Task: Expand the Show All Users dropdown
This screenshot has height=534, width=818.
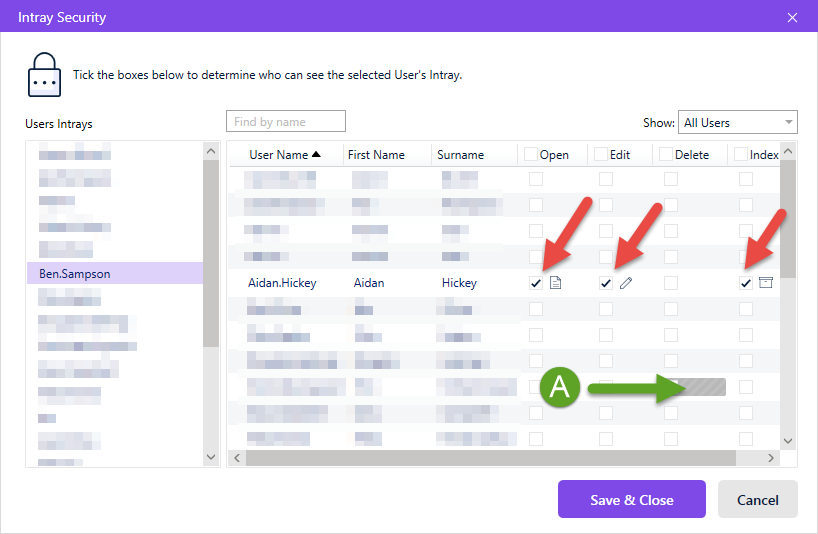Action: (737, 123)
